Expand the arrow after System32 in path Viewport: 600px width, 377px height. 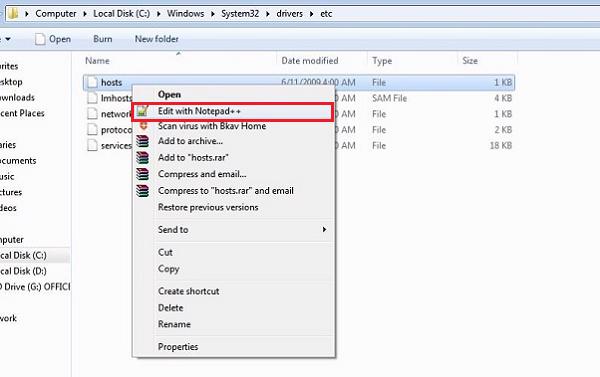pos(268,14)
